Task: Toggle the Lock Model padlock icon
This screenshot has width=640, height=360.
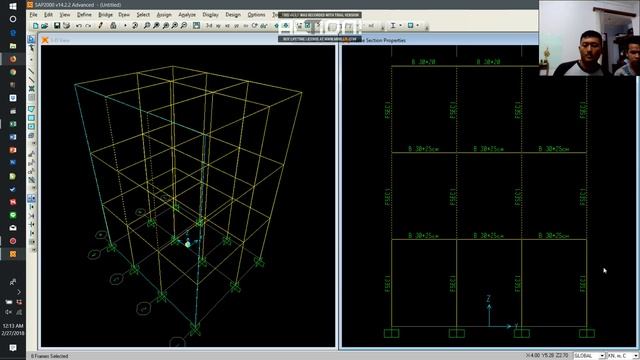Action: tap(113, 26)
